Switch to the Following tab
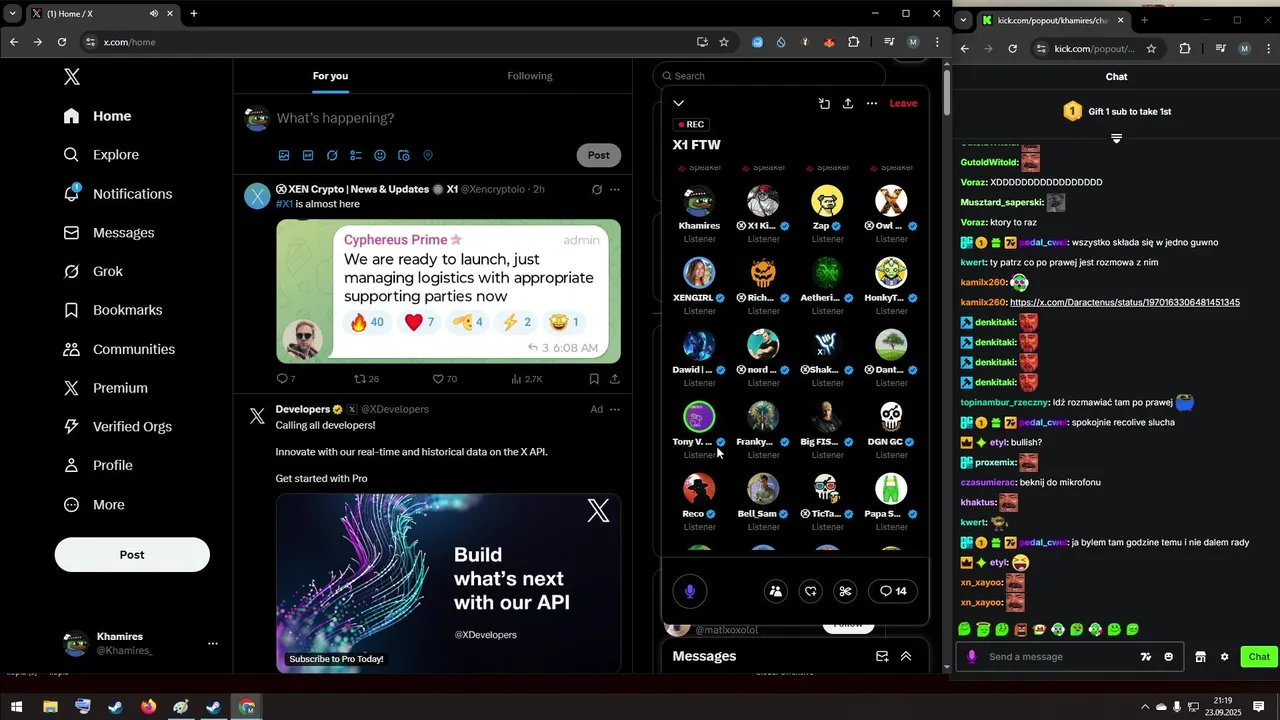 tap(529, 76)
